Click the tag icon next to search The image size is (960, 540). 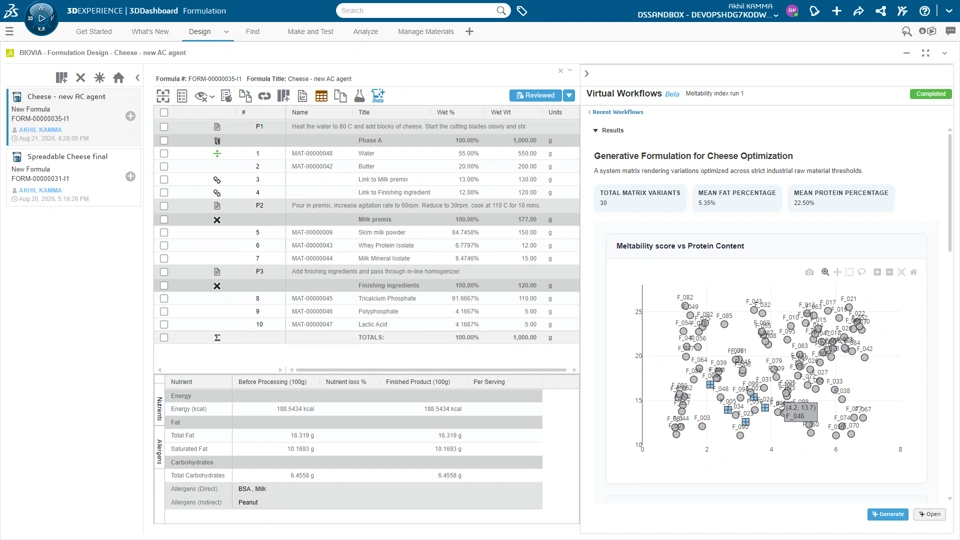[522, 10]
